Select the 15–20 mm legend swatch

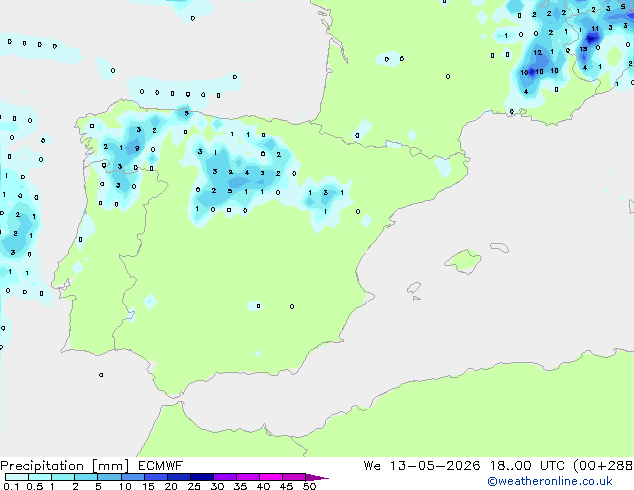coord(156,477)
